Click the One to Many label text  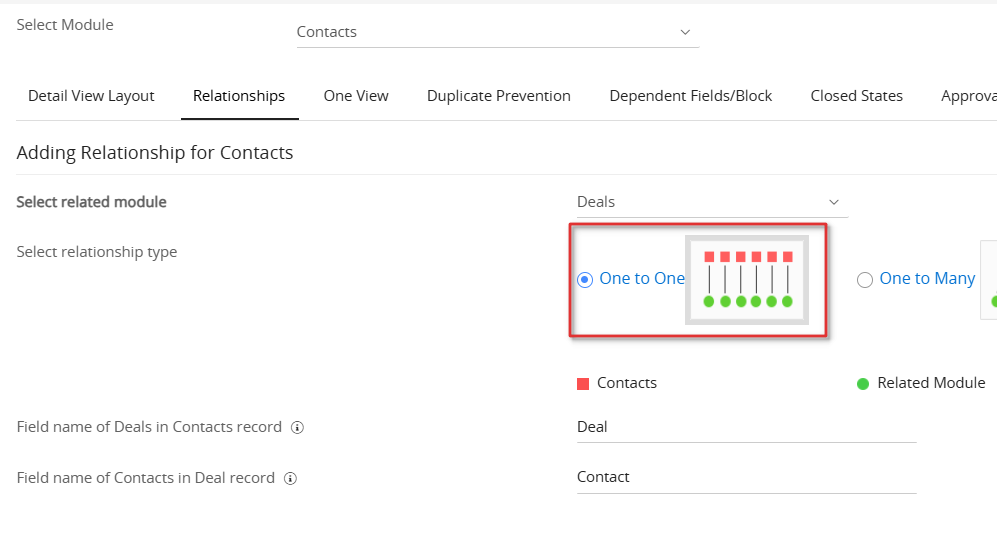[x=927, y=279]
